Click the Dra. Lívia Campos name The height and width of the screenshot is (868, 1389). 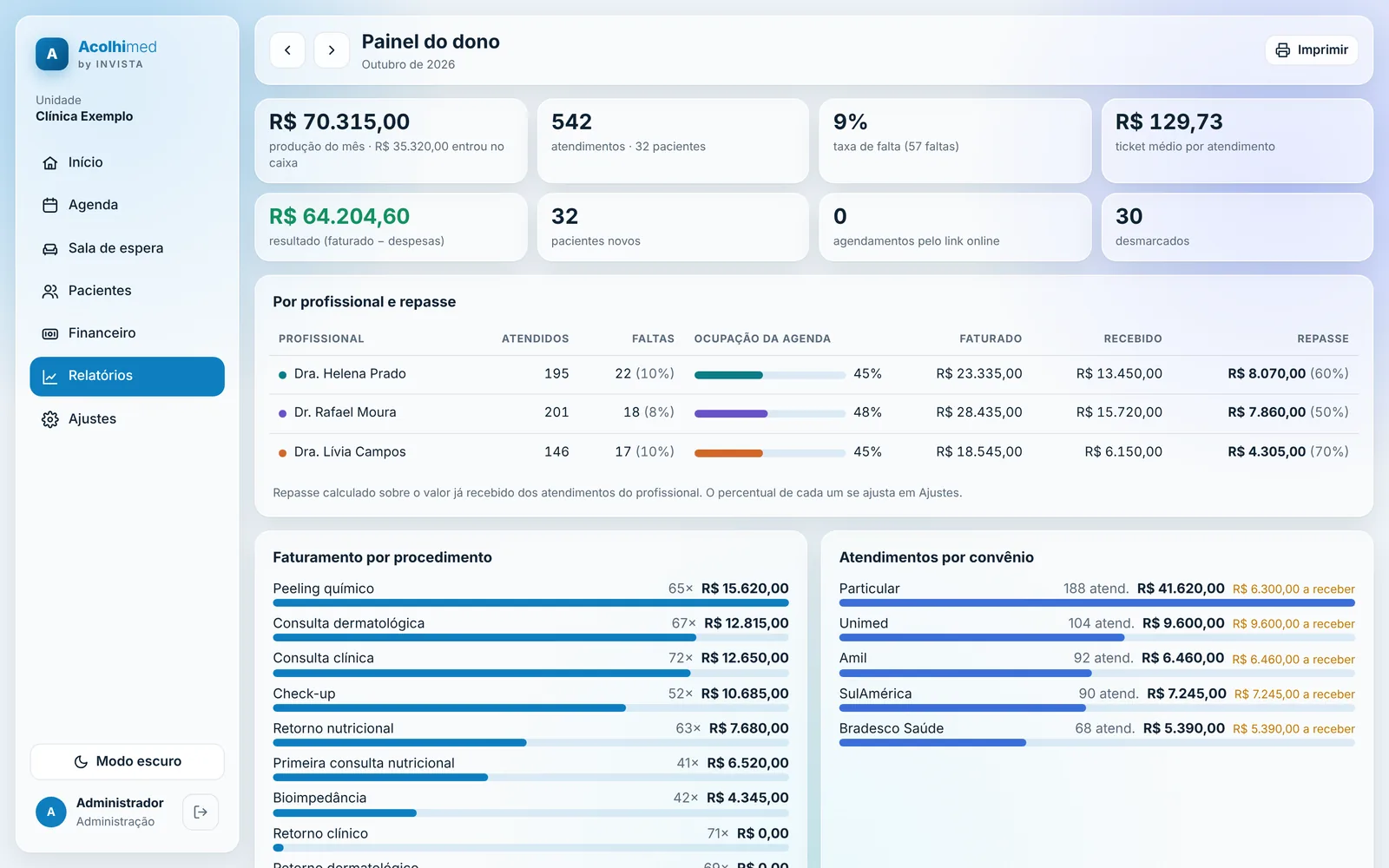[x=350, y=452]
